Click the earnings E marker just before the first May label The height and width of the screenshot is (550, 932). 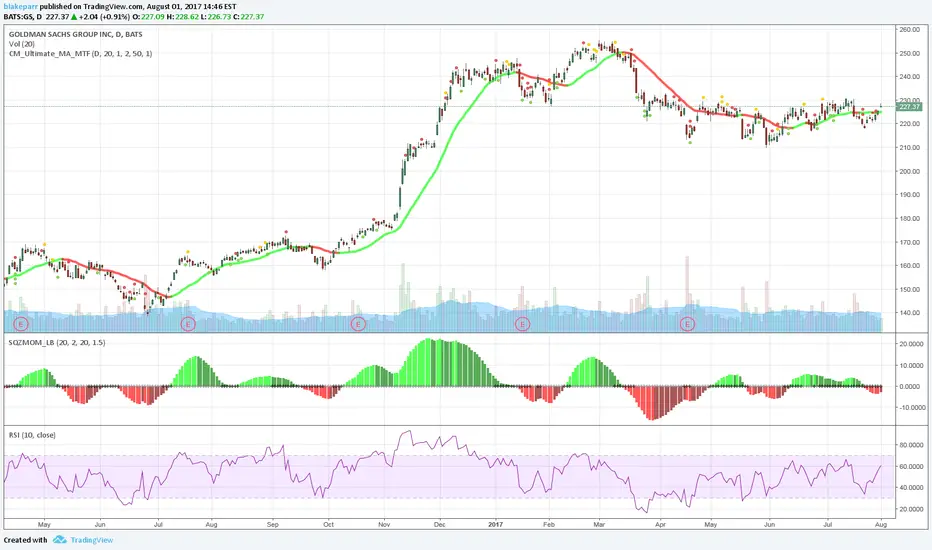click(x=21, y=324)
